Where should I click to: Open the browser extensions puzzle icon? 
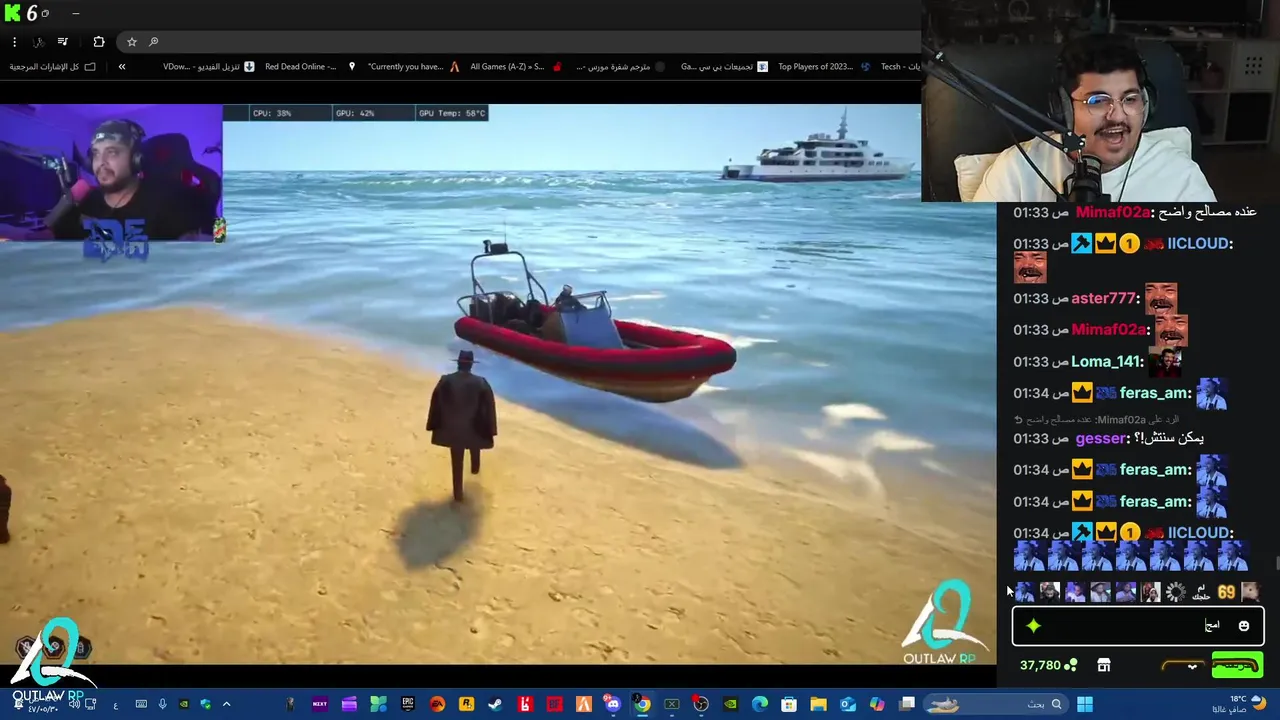click(99, 42)
